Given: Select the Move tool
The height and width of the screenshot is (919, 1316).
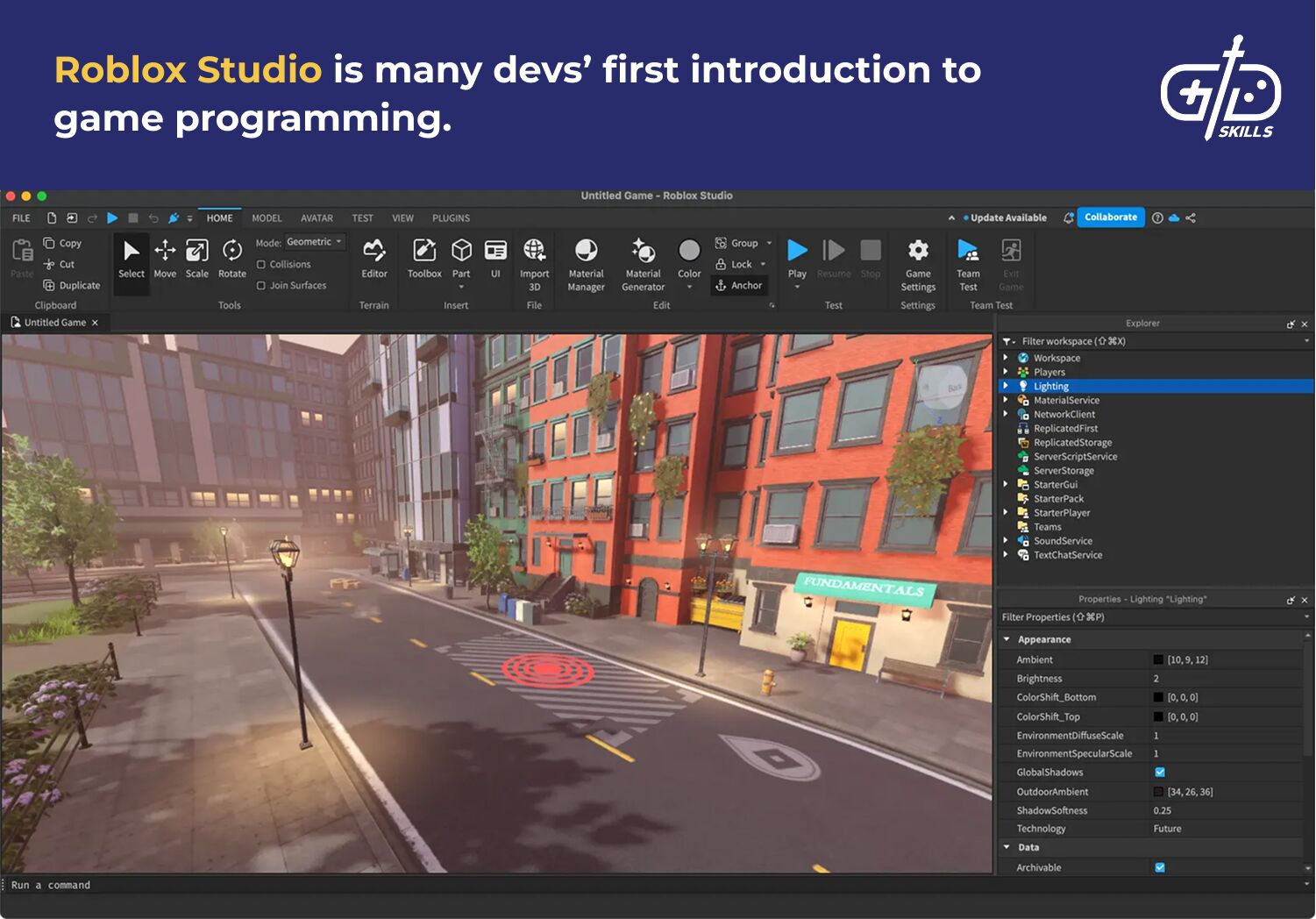Looking at the screenshot, I should [x=165, y=259].
